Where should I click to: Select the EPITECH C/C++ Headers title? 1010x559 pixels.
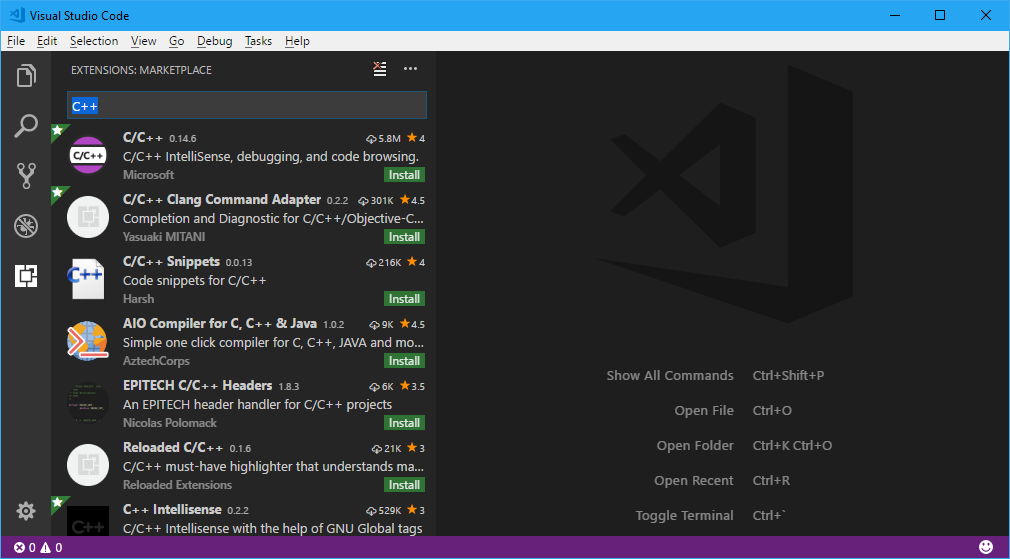198,386
